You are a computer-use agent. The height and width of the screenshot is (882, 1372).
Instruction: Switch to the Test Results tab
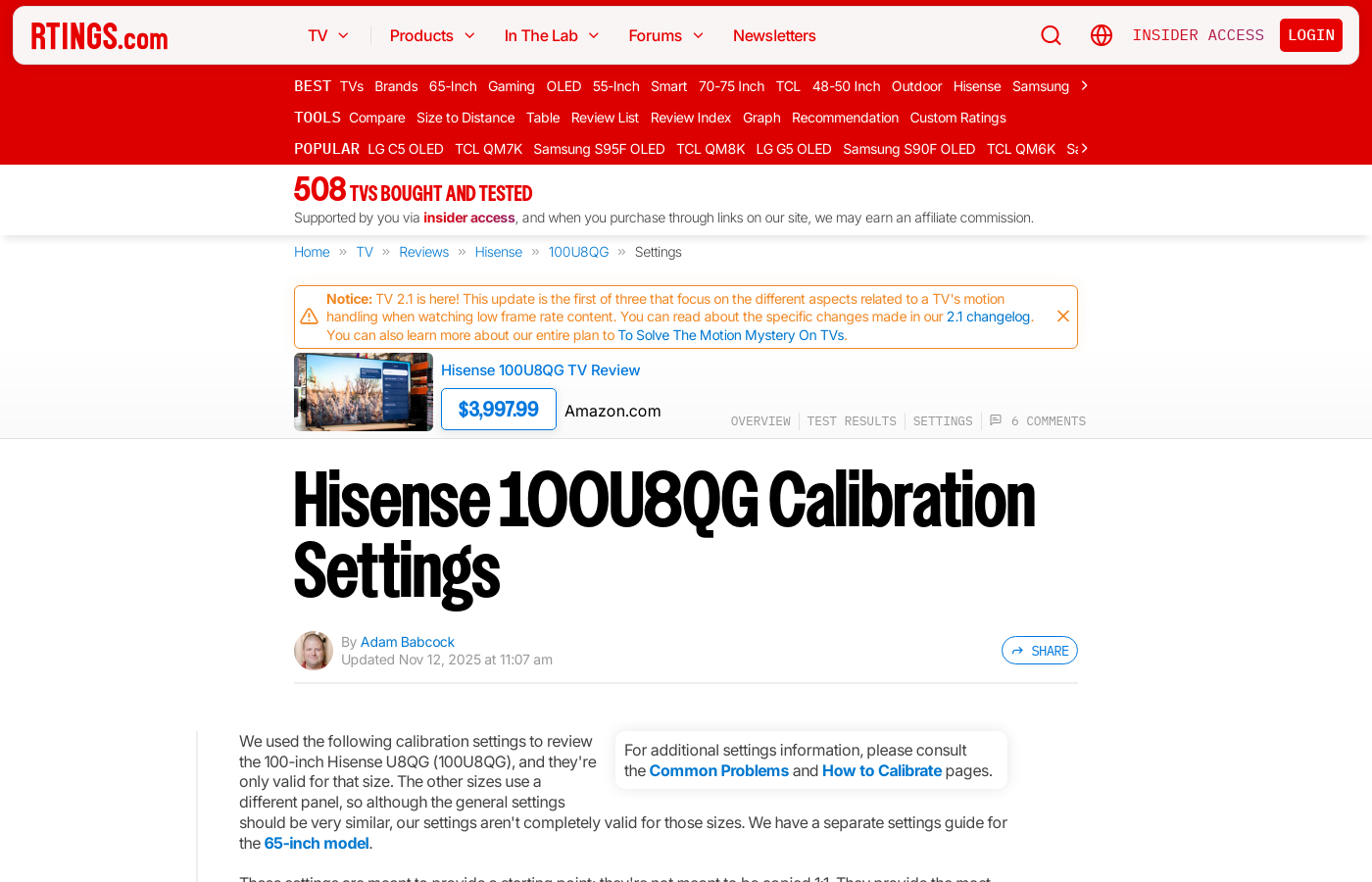point(851,421)
